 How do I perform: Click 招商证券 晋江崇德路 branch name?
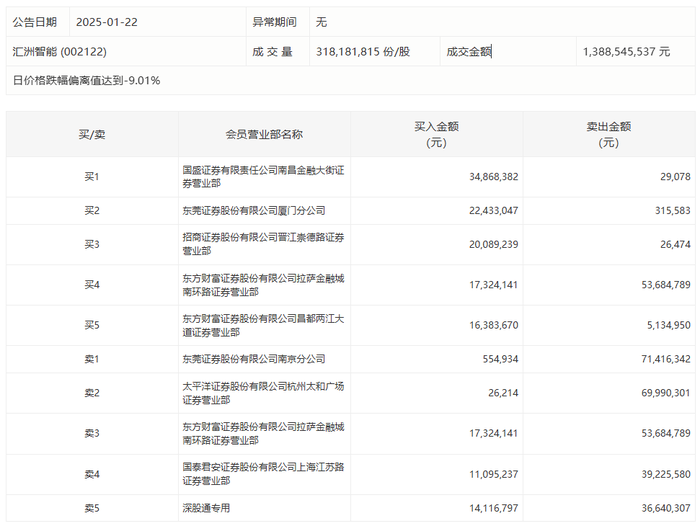pos(263,244)
